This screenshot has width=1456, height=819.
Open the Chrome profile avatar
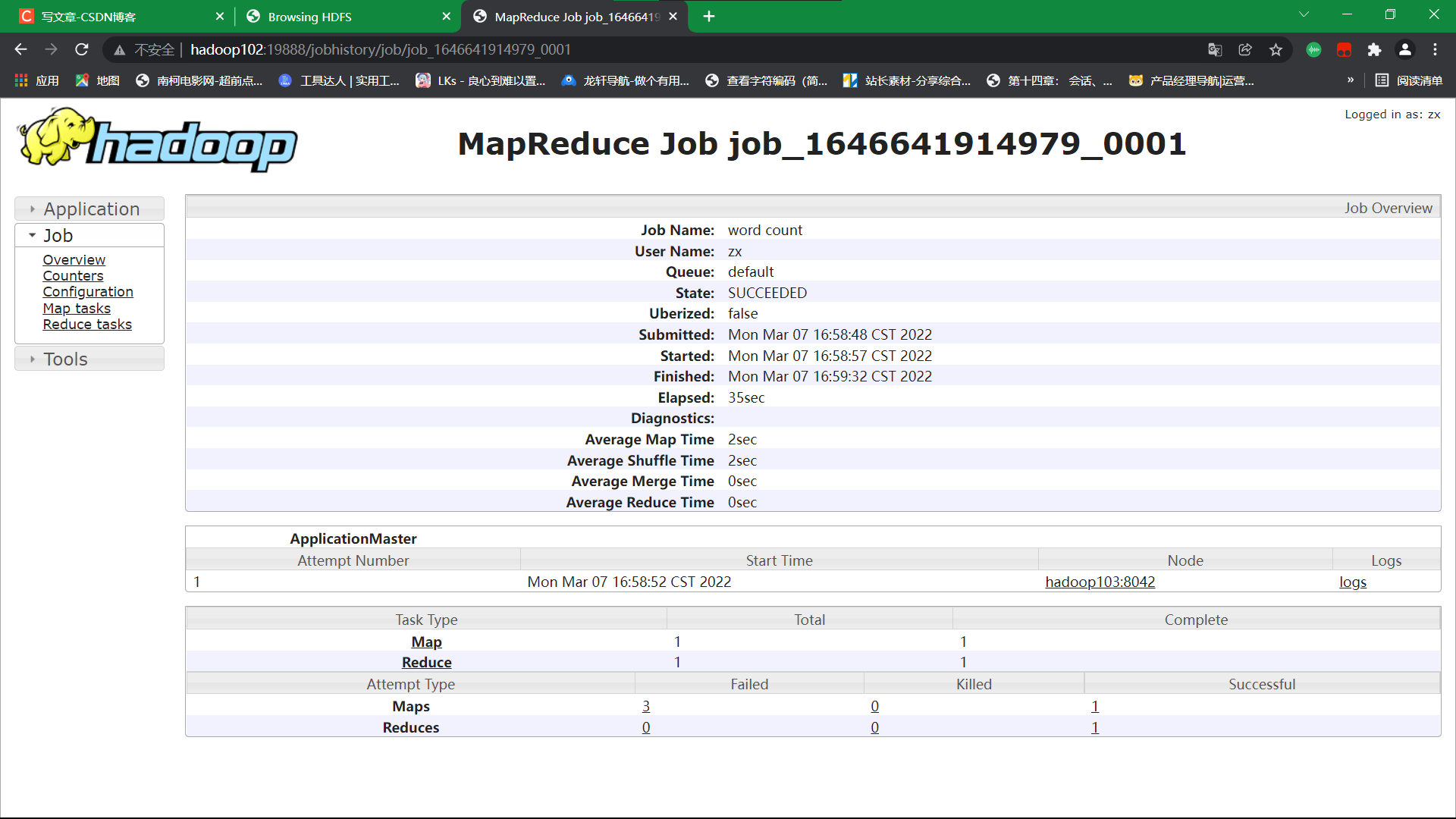click(1404, 50)
